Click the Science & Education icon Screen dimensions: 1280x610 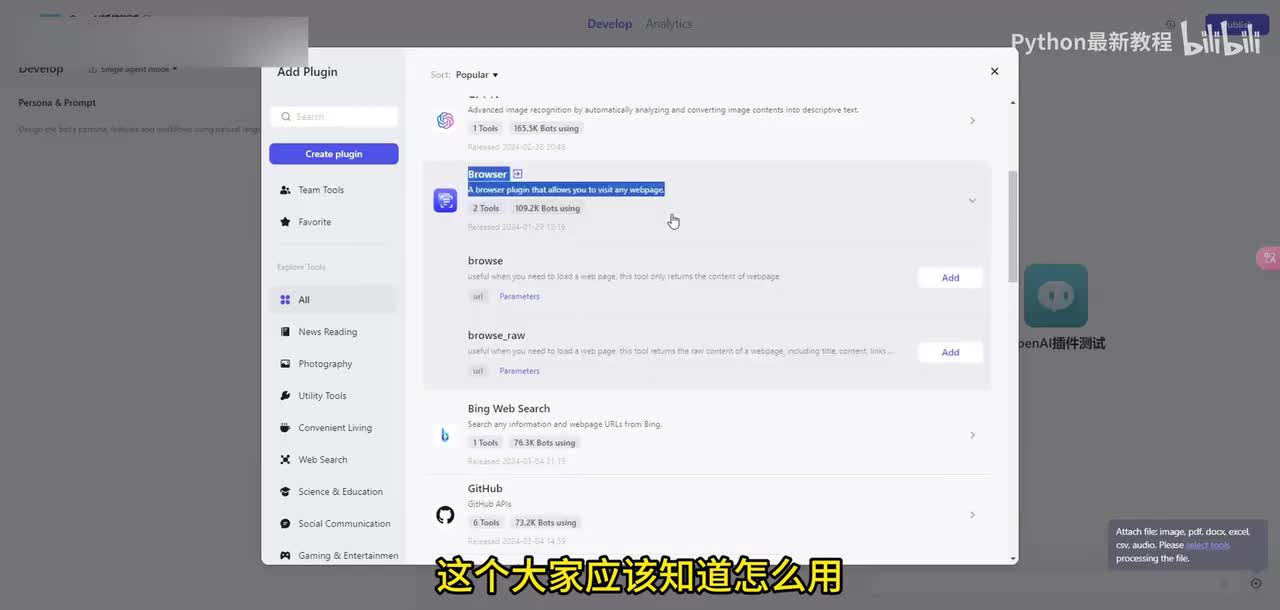click(285, 492)
